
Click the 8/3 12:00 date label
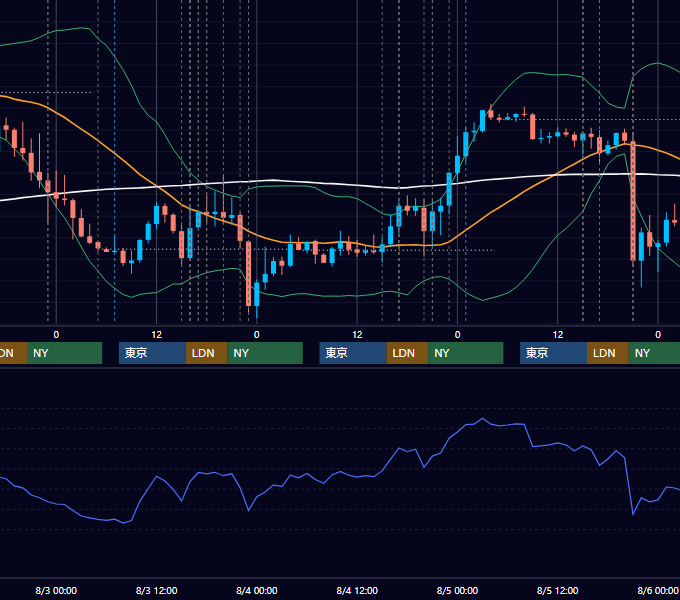(156, 590)
